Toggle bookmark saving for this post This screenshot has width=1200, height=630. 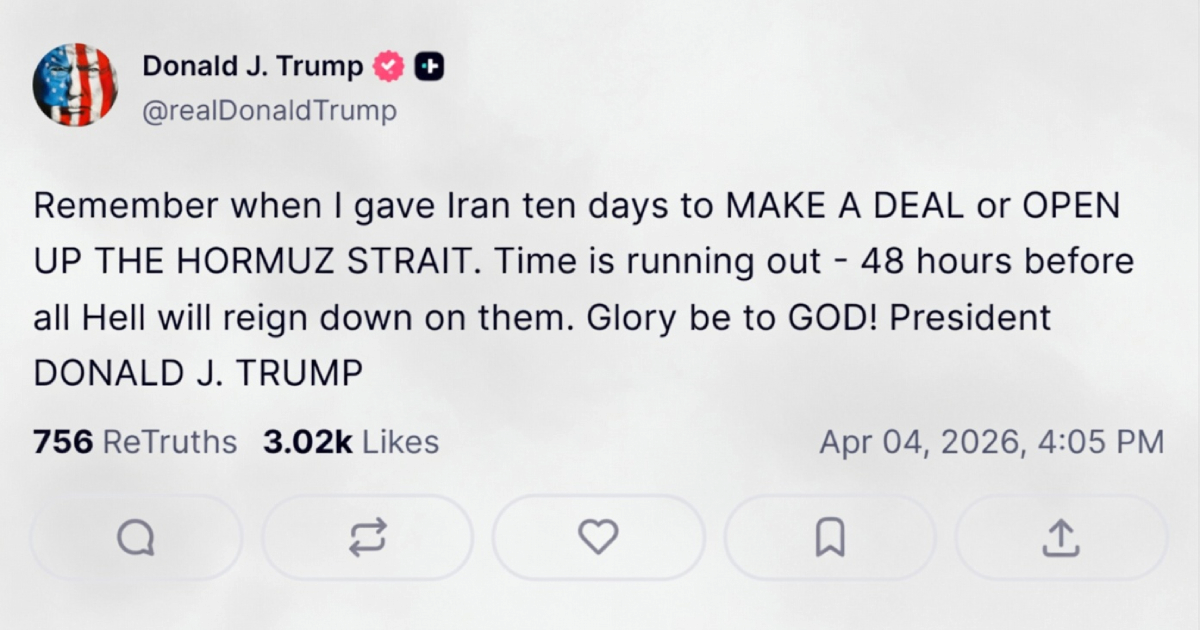(829, 537)
